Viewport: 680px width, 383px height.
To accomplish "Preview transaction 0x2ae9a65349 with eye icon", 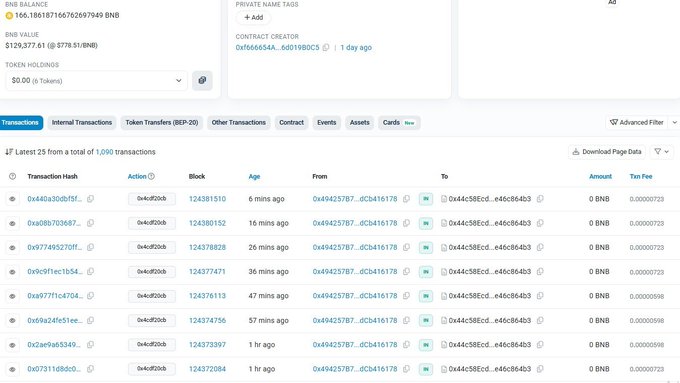I will pos(12,345).
